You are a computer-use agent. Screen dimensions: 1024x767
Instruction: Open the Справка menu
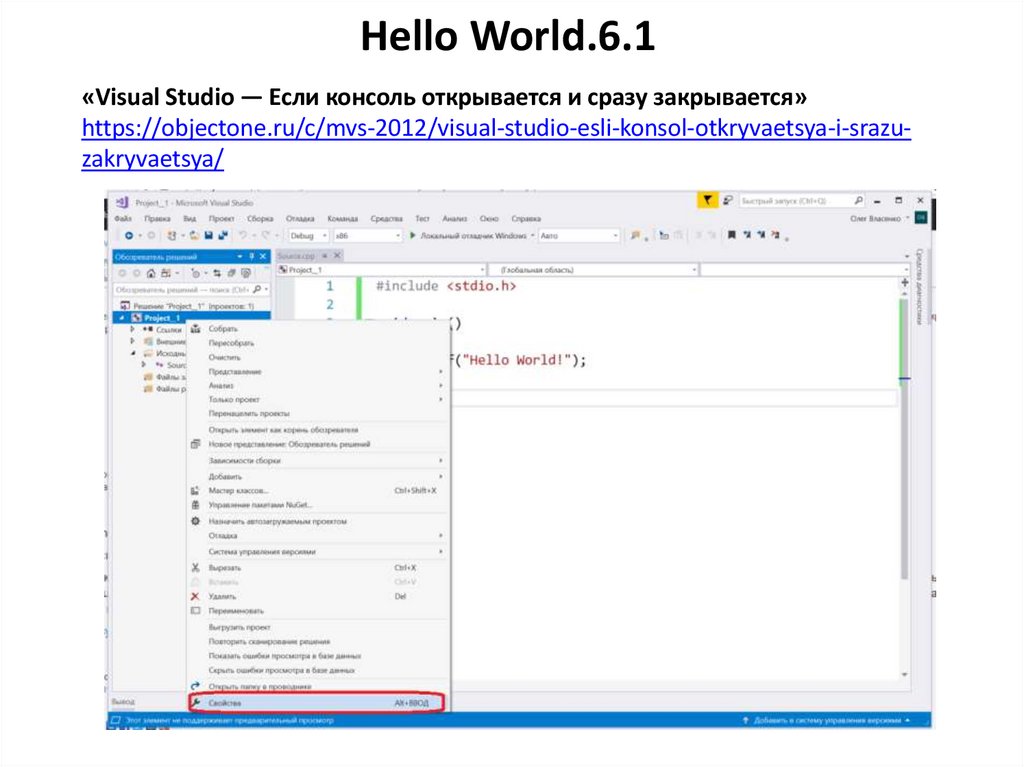pos(526,218)
